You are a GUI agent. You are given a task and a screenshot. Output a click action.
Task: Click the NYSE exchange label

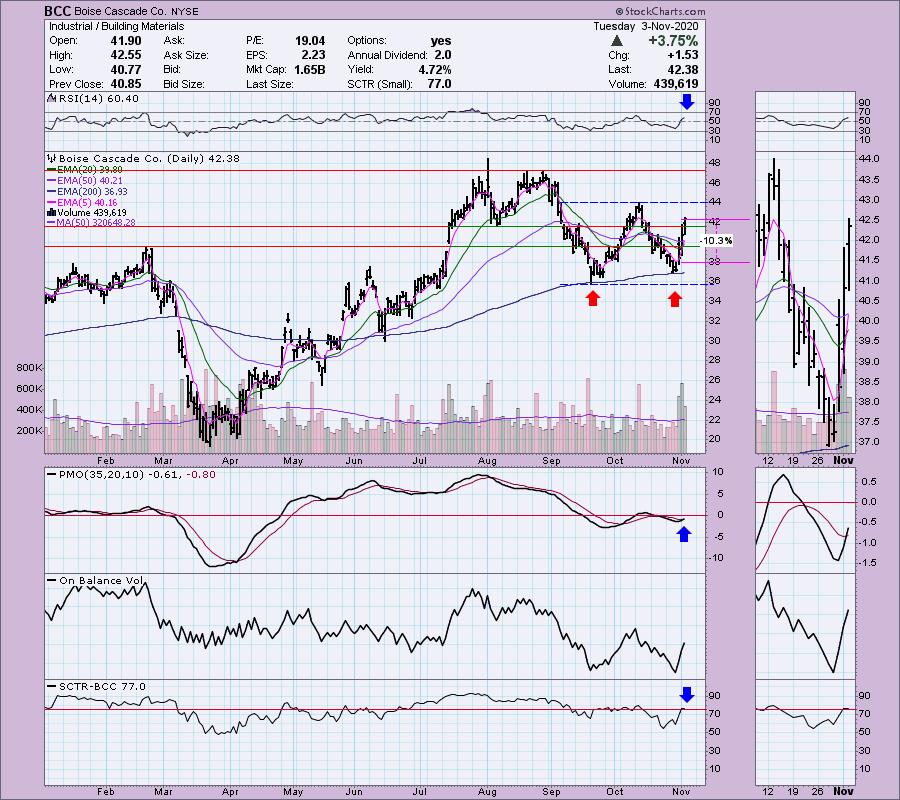[184, 11]
